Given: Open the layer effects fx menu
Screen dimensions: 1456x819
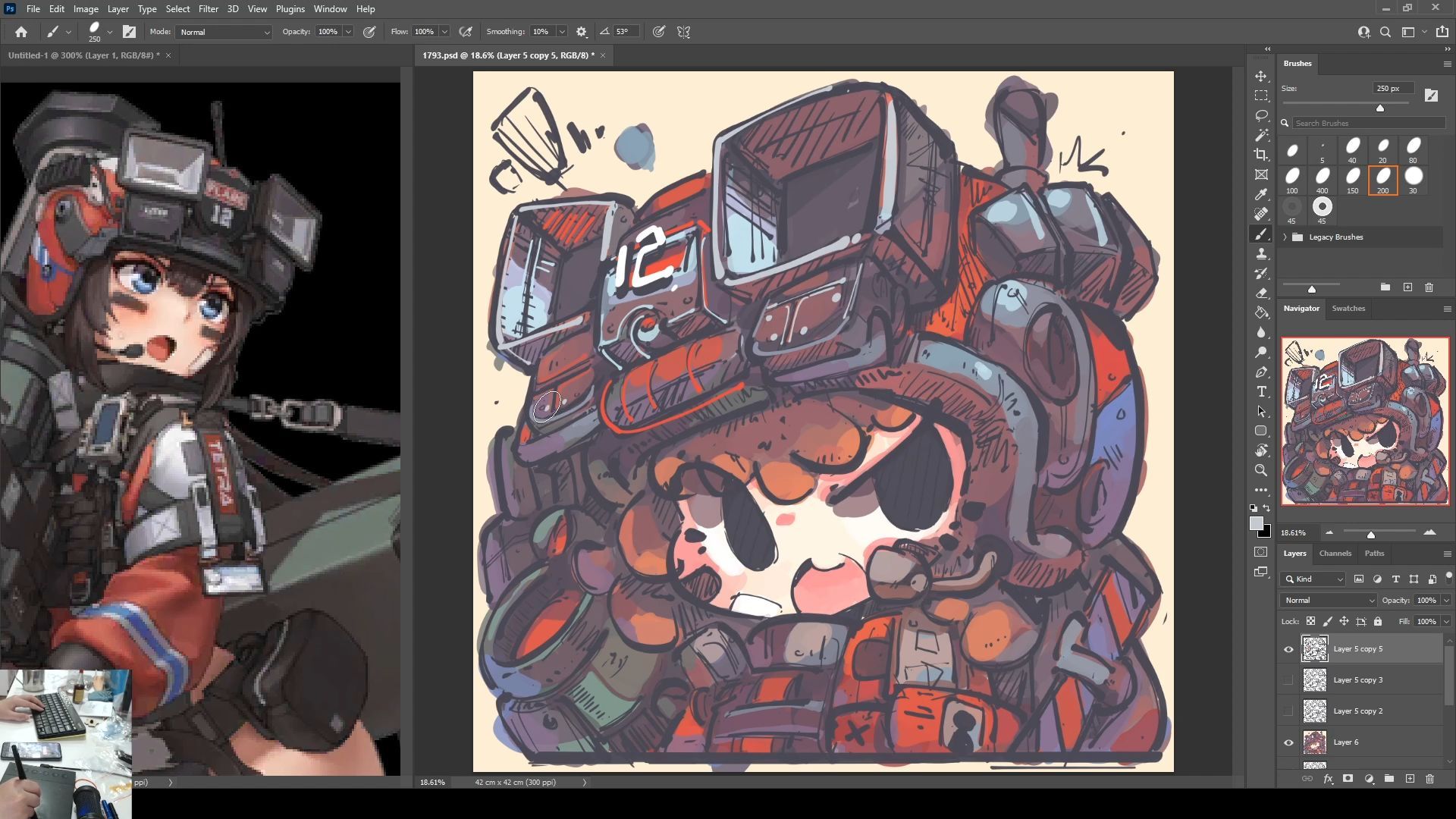Looking at the screenshot, I should pos(1328,779).
